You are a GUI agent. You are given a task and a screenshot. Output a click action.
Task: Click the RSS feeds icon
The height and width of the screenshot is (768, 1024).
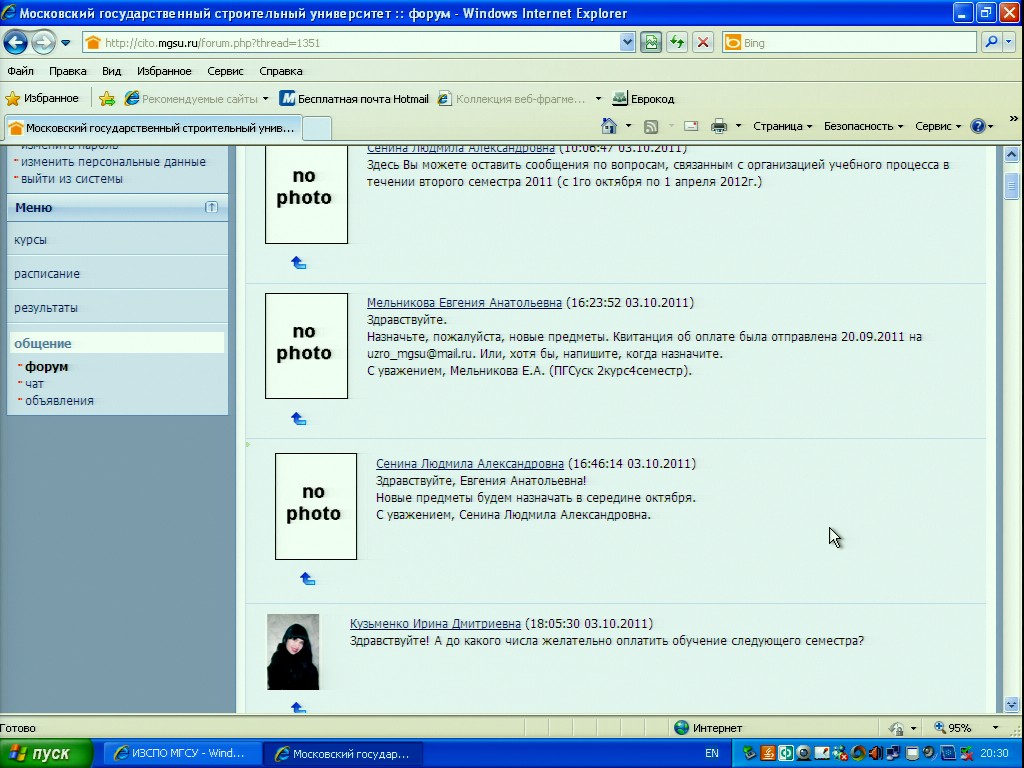(650, 126)
